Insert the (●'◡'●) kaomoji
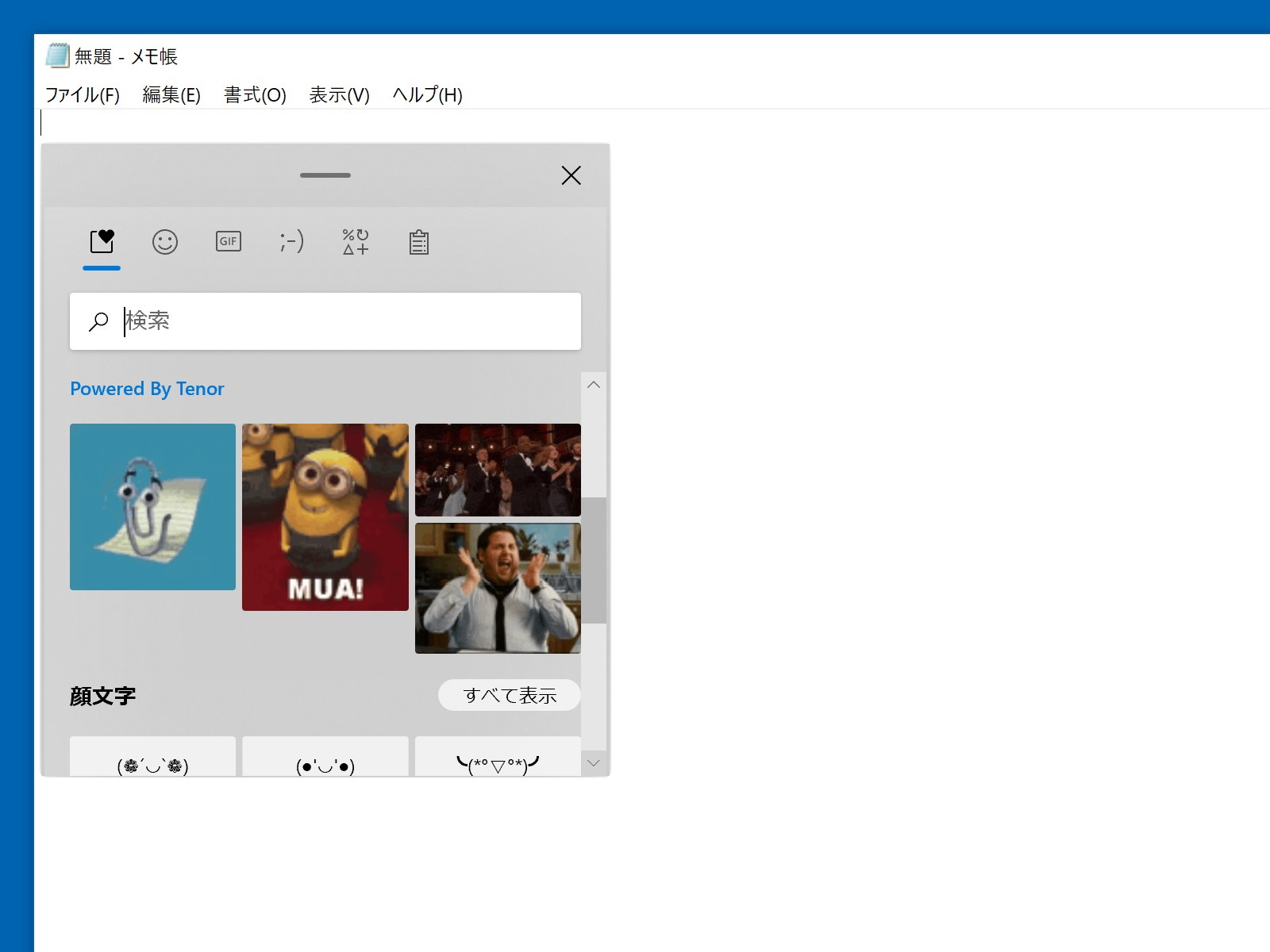Viewport: 1270px width, 952px height. pyautogui.click(x=325, y=758)
